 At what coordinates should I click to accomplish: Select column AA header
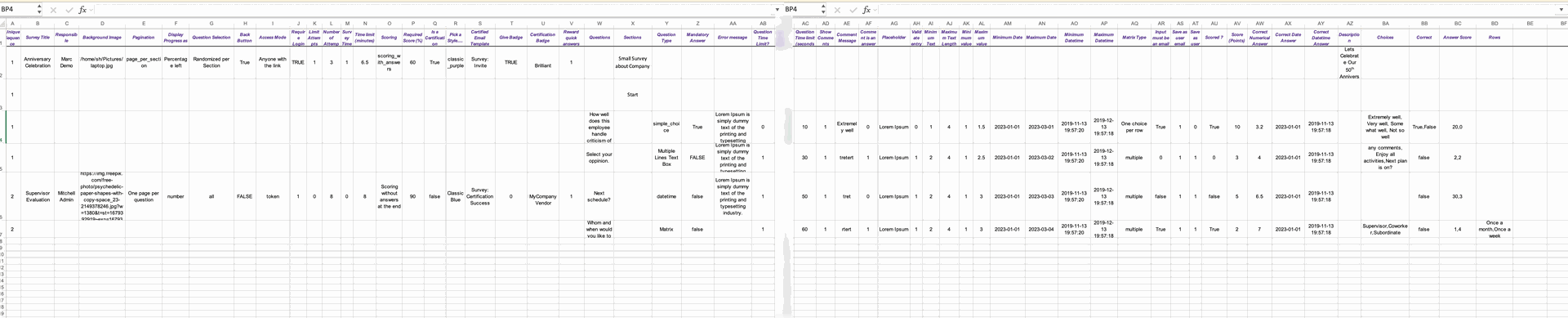(733, 24)
